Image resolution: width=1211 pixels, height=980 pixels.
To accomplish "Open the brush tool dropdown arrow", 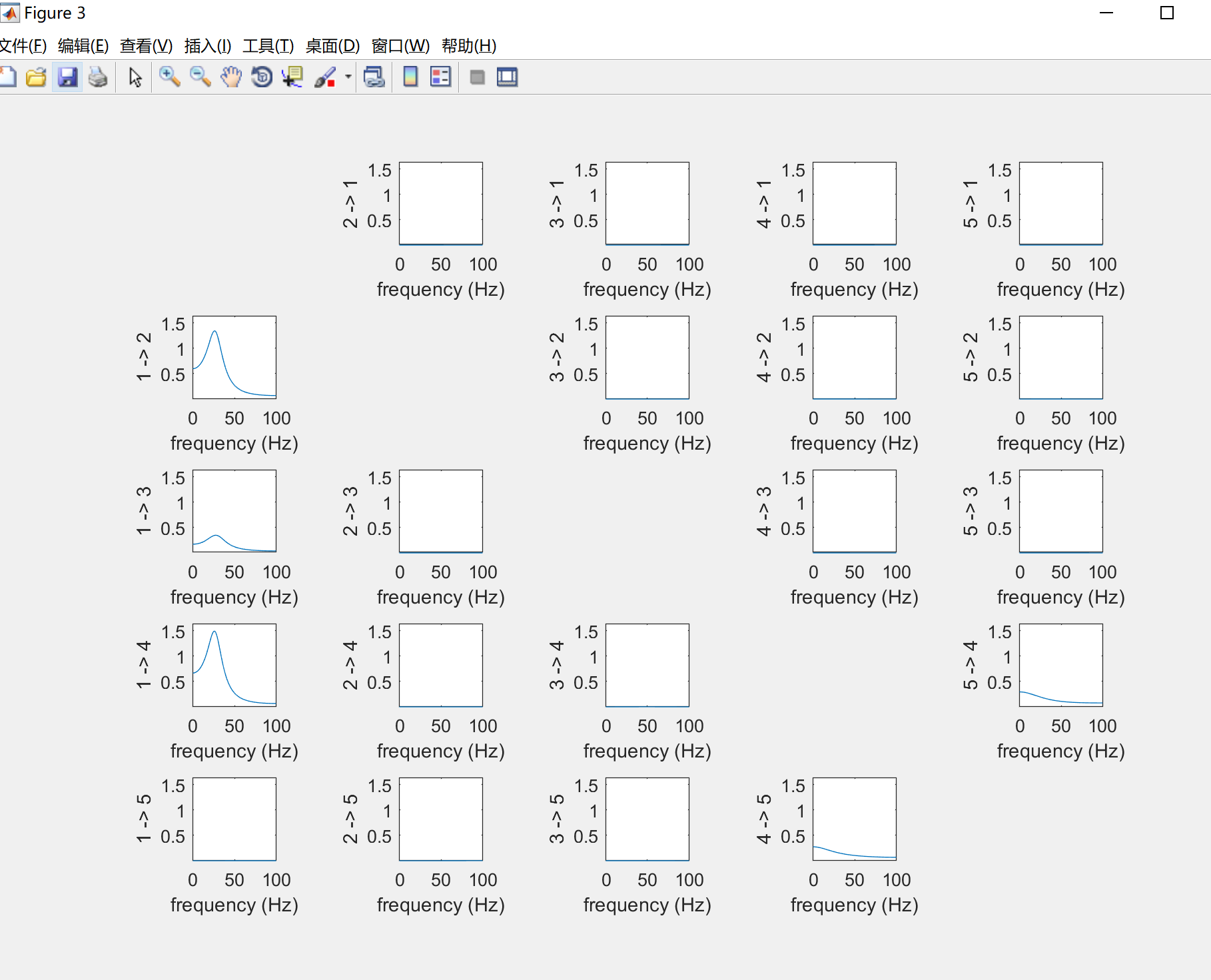I will point(347,78).
